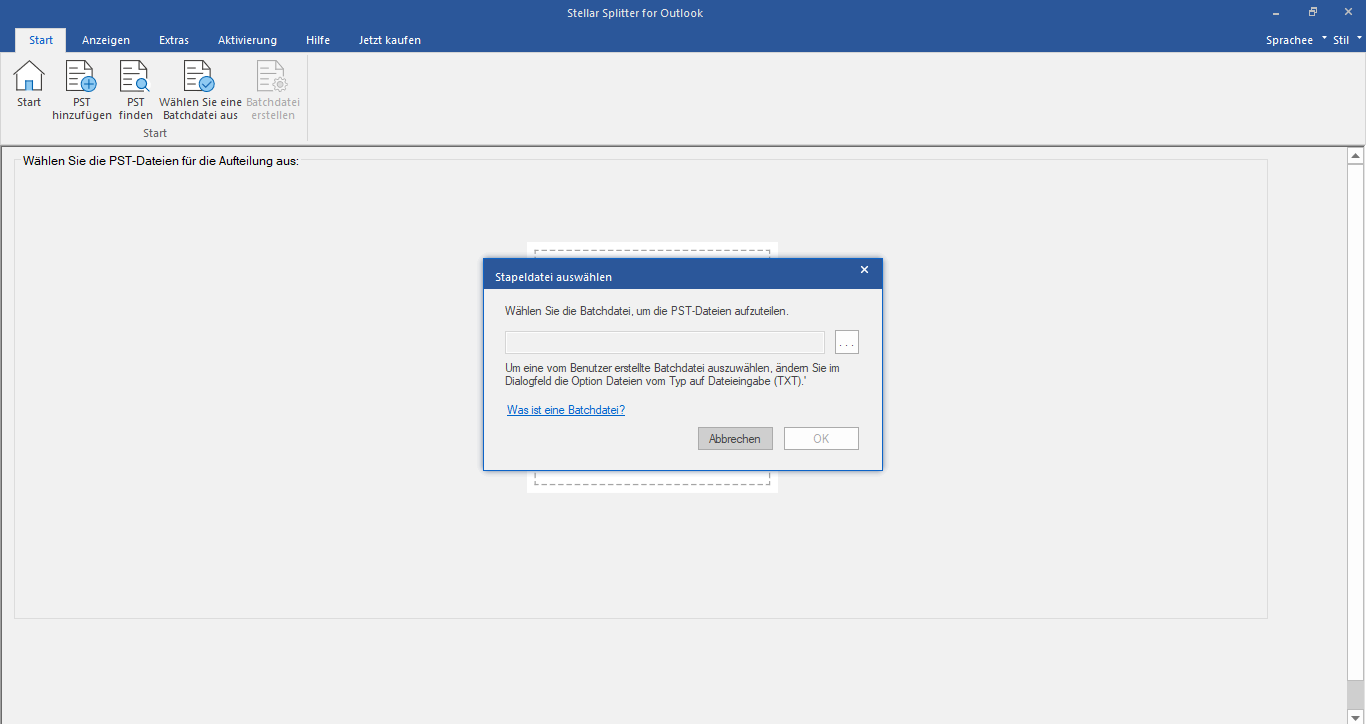This screenshot has height=724, width=1366.
Task: Click the Abbrechen button
Action: coord(735,439)
